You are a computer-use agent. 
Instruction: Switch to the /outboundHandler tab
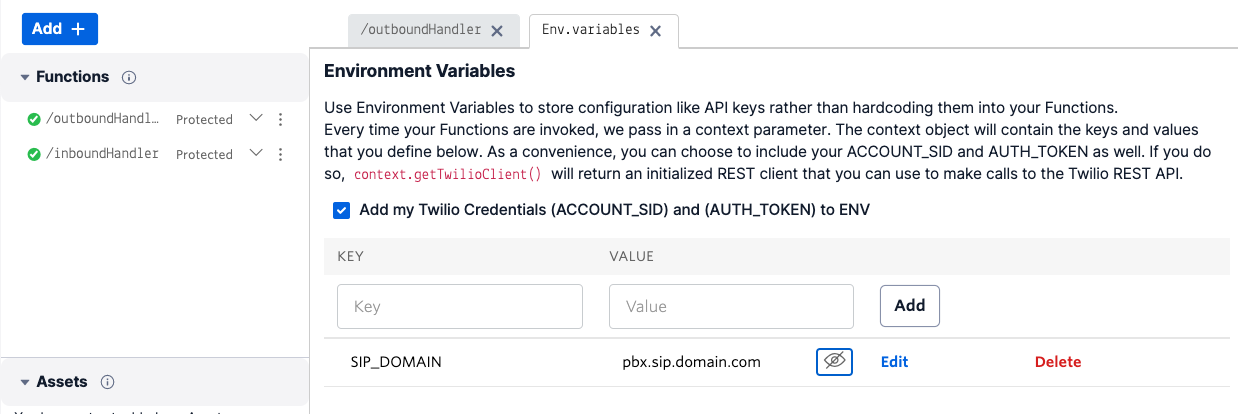click(x=421, y=31)
